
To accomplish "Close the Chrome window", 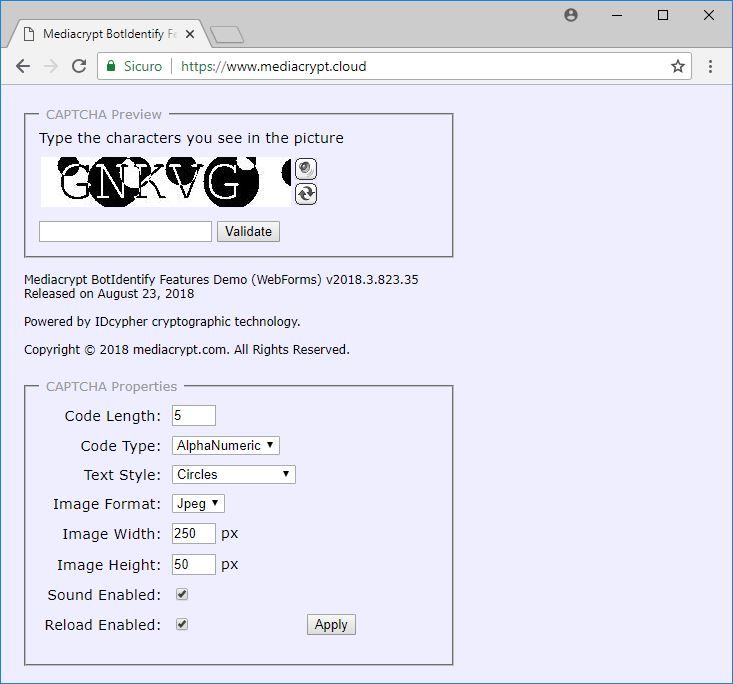I will 709,15.
